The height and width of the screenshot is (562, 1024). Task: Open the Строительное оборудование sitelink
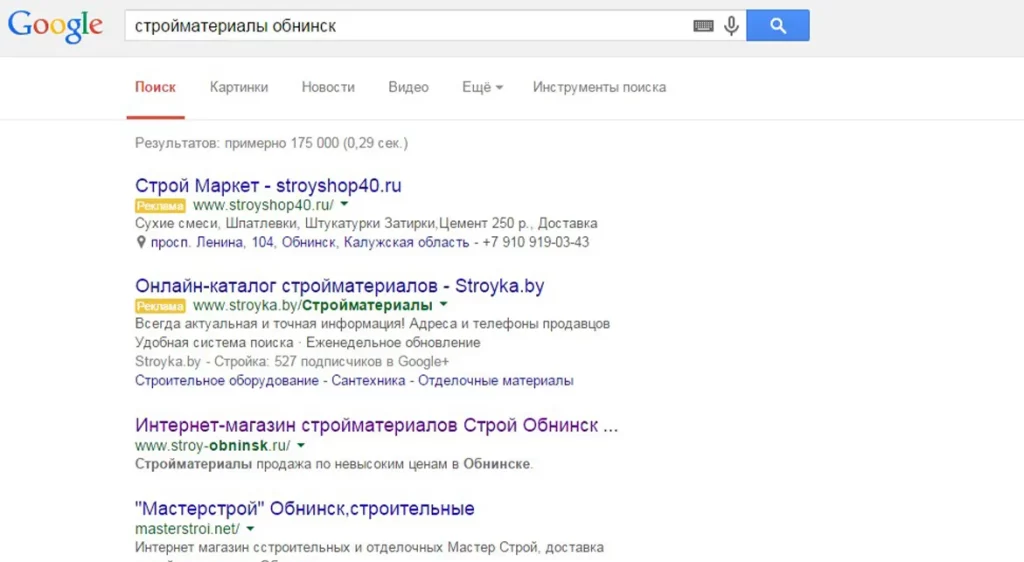227,381
